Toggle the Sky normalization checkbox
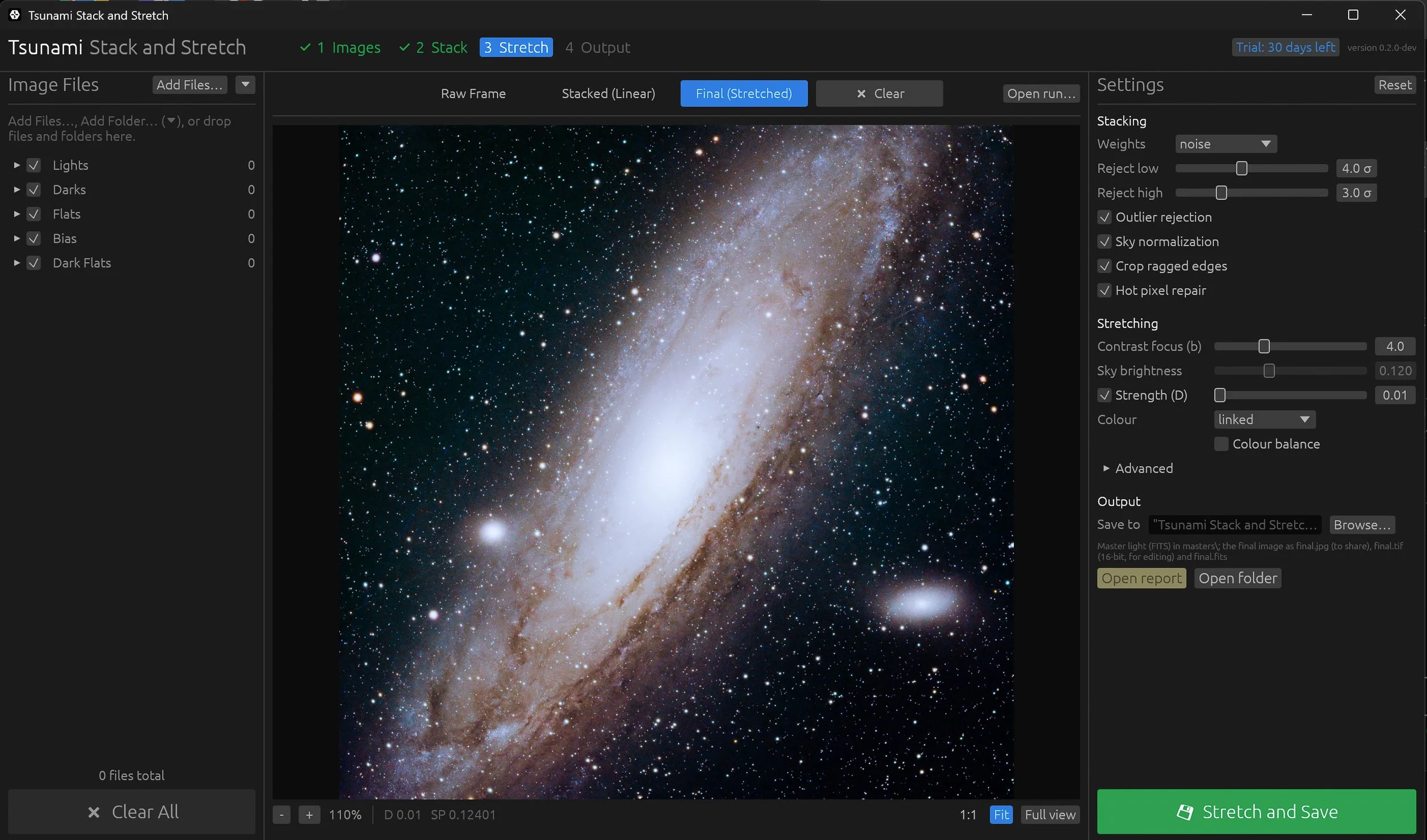Screen dimensions: 1427x840 1104,242
